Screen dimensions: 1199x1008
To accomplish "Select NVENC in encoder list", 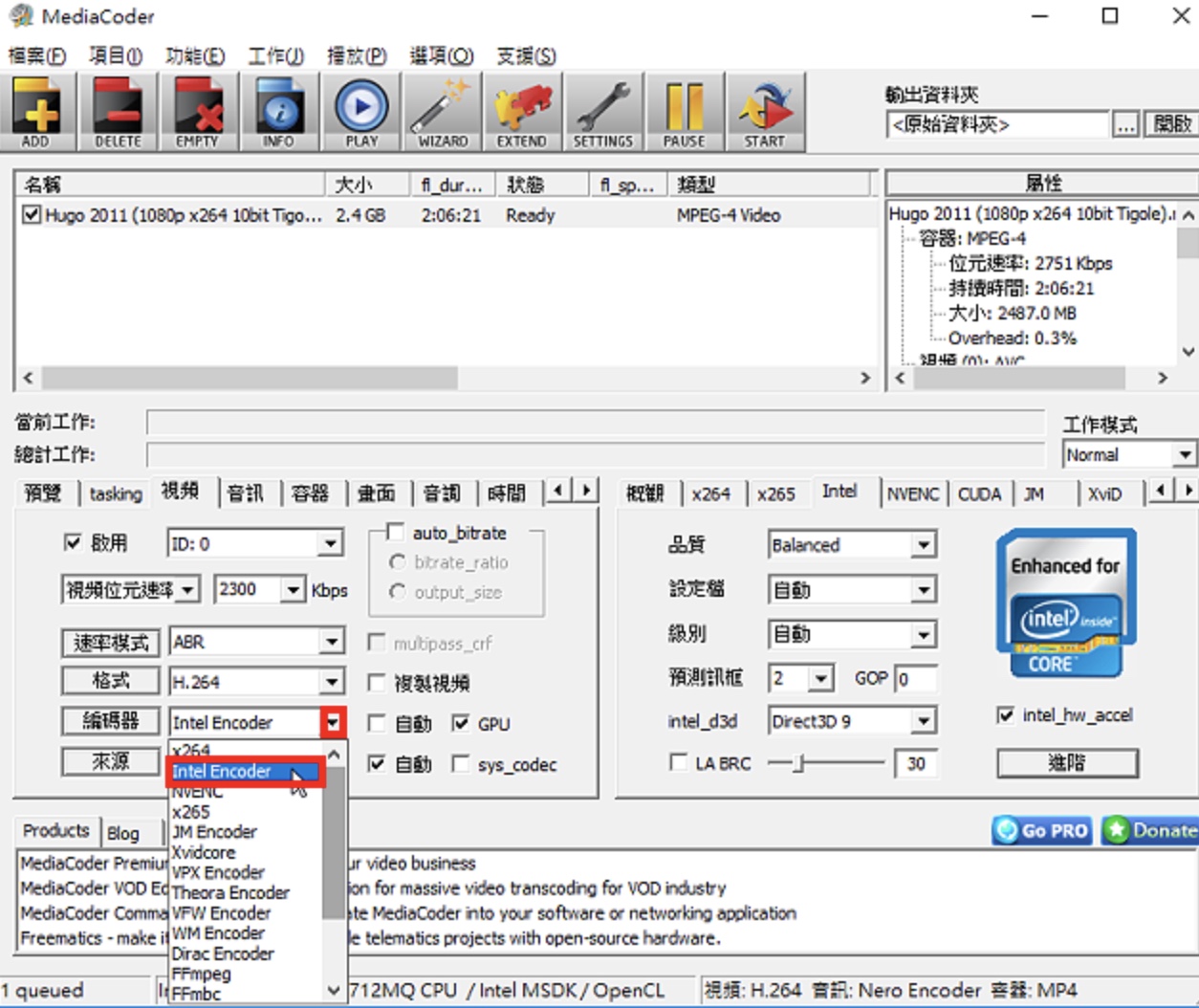I will tap(198, 792).
